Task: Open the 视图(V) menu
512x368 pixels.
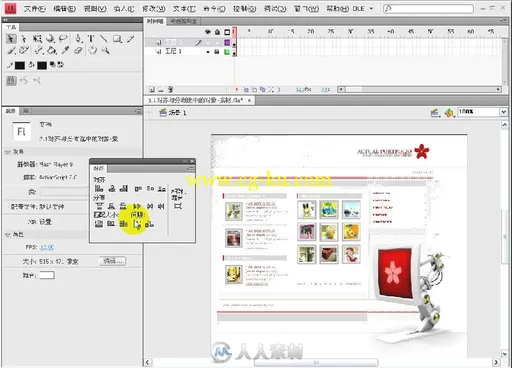Action: click(x=95, y=9)
